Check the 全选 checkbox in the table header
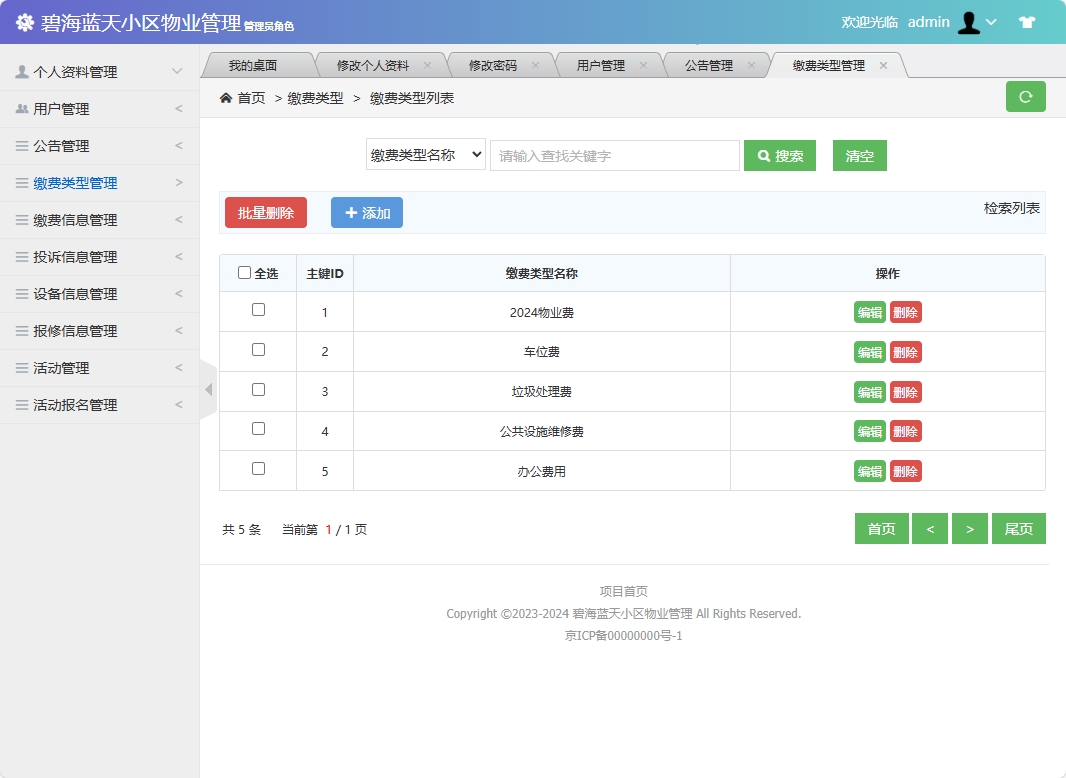The width and height of the screenshot is (1066, 778). coord(243,272)
